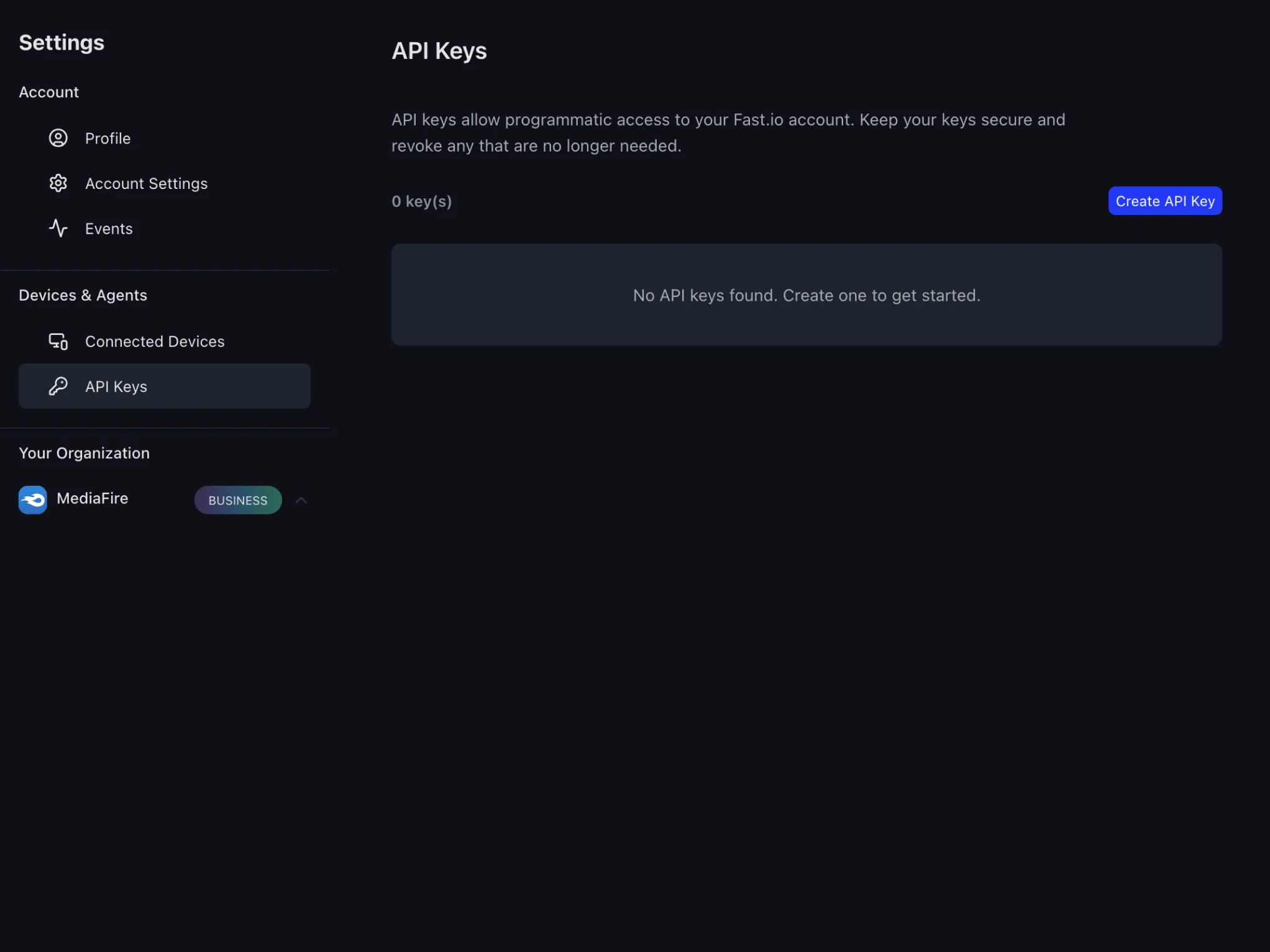Click the API Keys page title
The width and height of the screenshot is (1270, 952).
[439, 50]
